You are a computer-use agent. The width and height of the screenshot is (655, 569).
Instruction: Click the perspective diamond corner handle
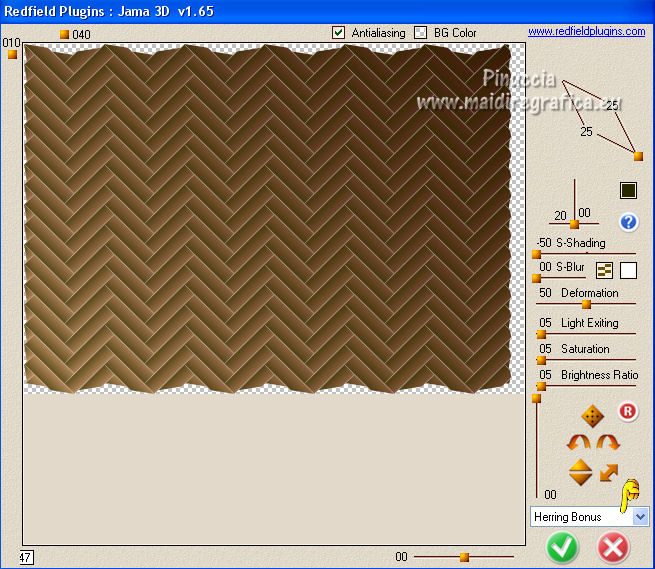[638, 156]
